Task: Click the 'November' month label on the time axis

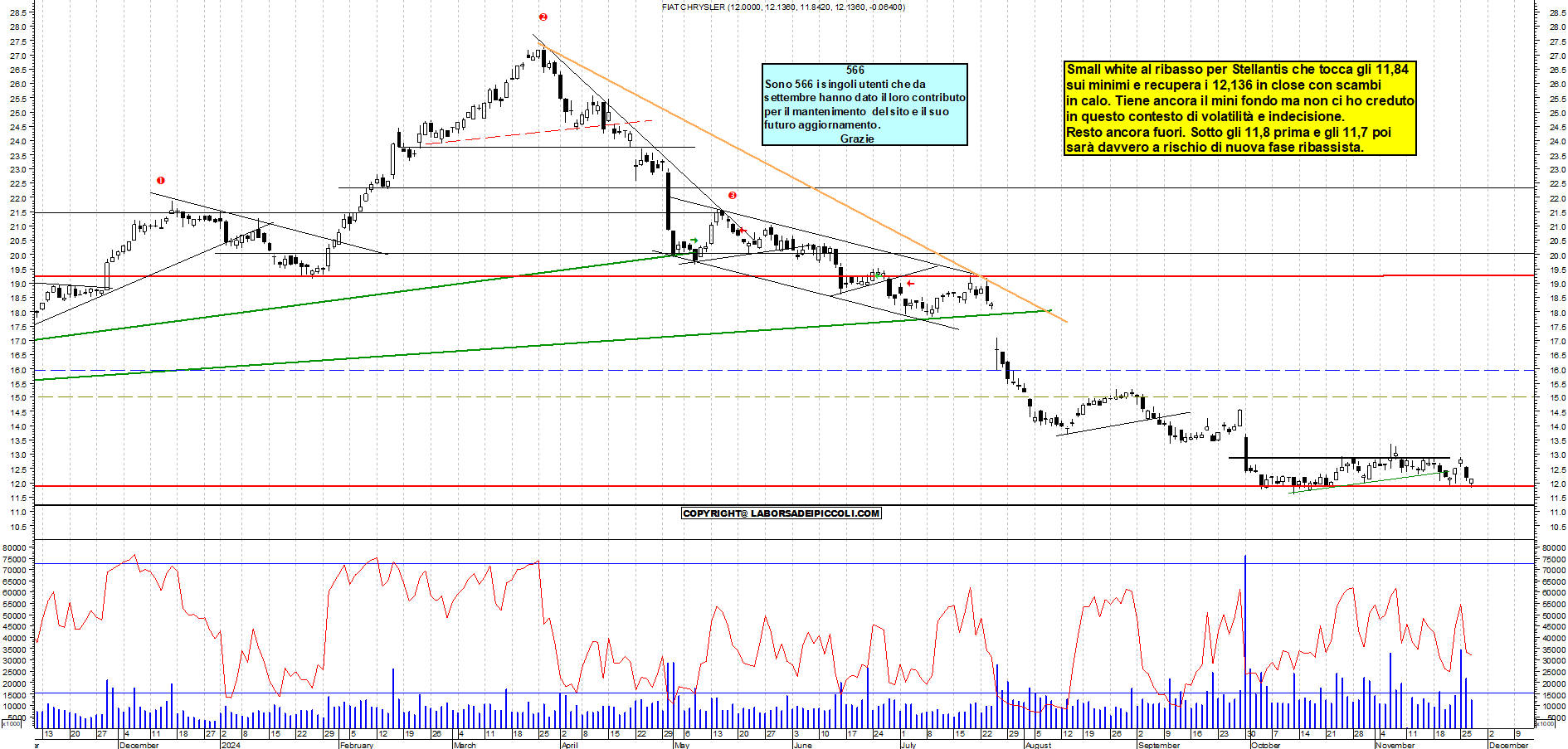Action: (1395, 745)
